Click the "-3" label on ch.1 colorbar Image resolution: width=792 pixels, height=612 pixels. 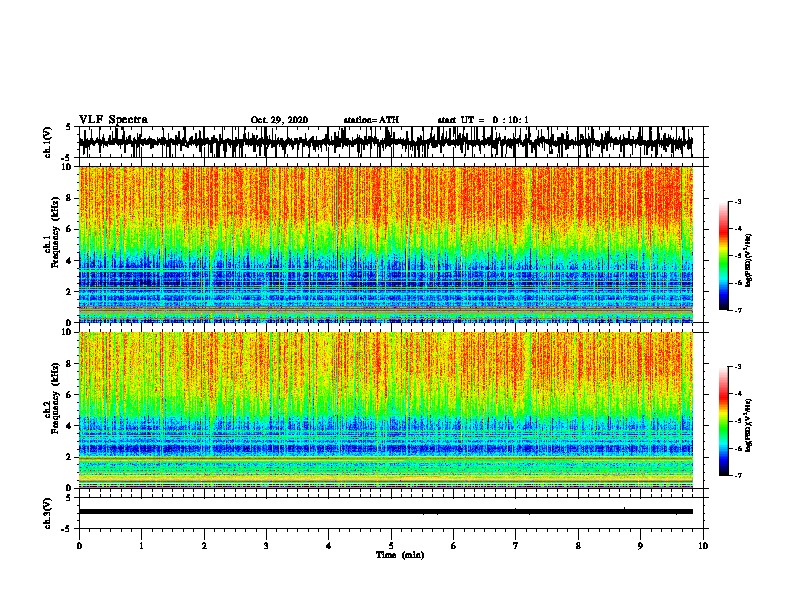click(x=737, y=201)
